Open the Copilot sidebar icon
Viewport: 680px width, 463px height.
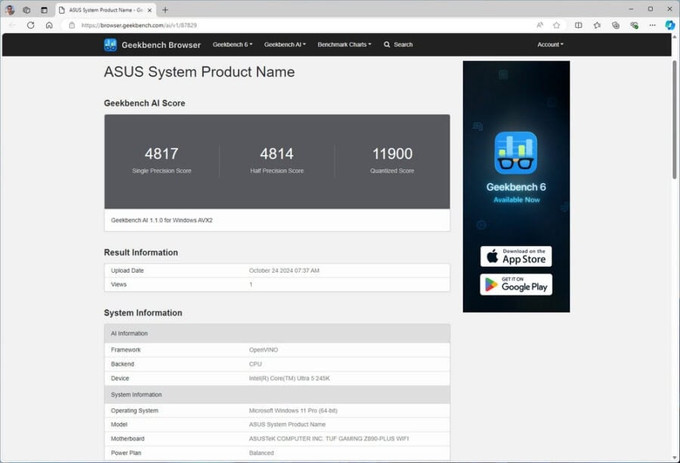[670, 25]
